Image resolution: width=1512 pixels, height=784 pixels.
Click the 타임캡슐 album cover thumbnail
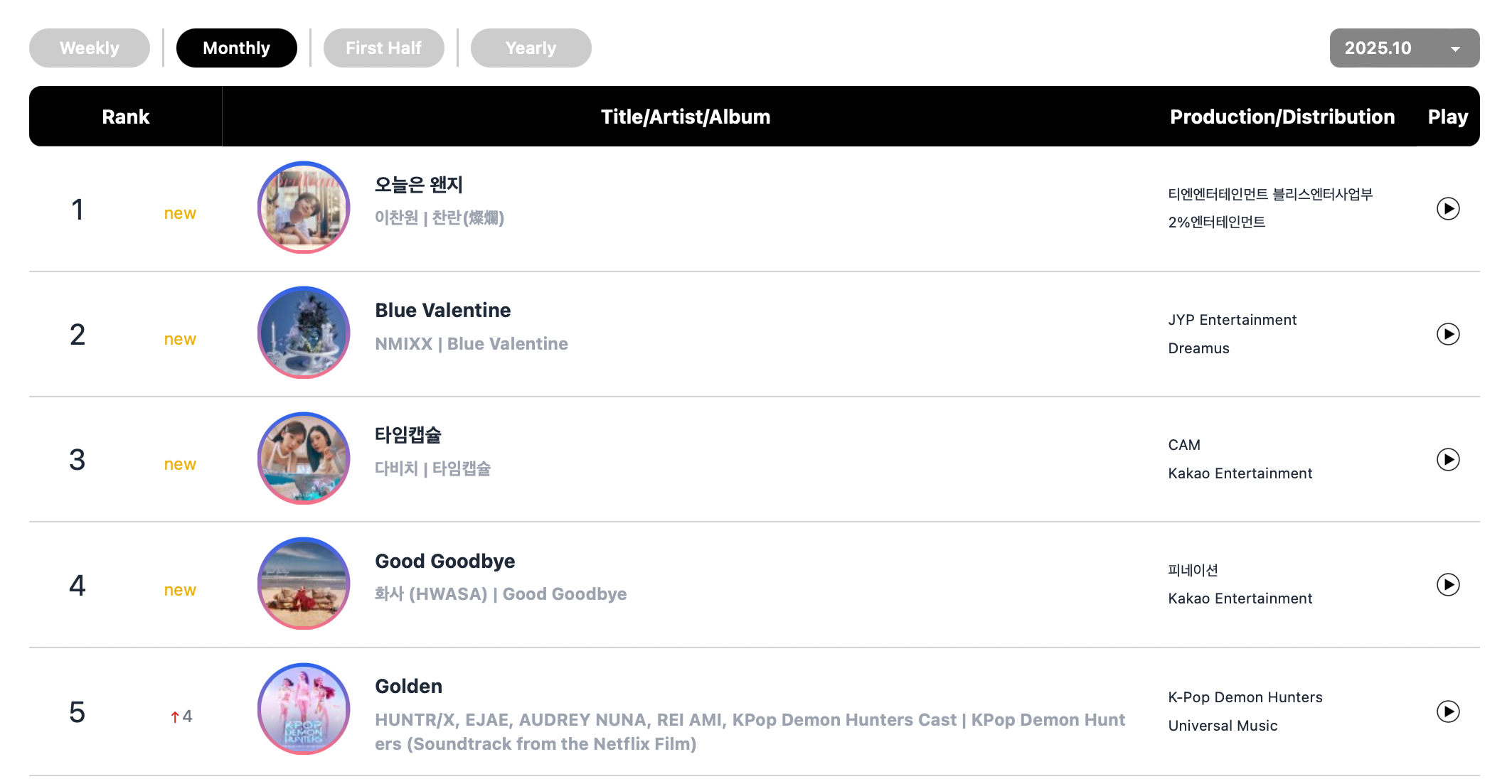pyautogui.click(x=304, y=458)
